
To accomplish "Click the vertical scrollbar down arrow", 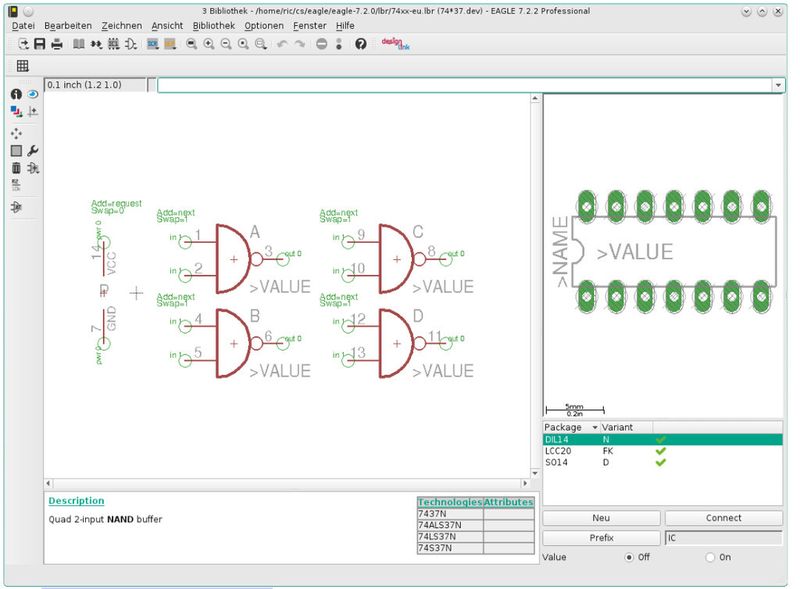I will (x=535, y=473).
